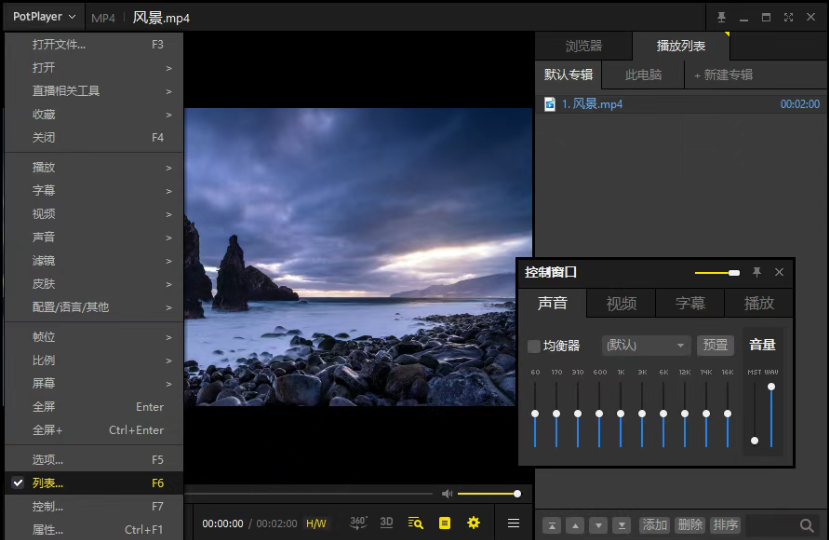Pin the 控制窗口 panel with the pin icon

(x=757, y=272)
